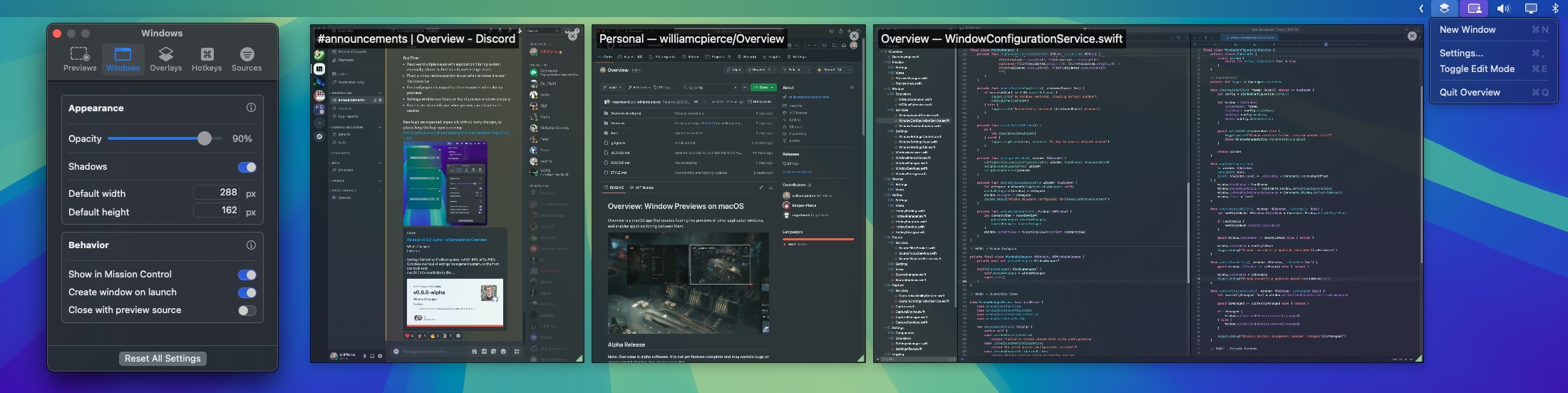Open the display menu bar icon
1568x393 pixels.
tap(1531, 9)
